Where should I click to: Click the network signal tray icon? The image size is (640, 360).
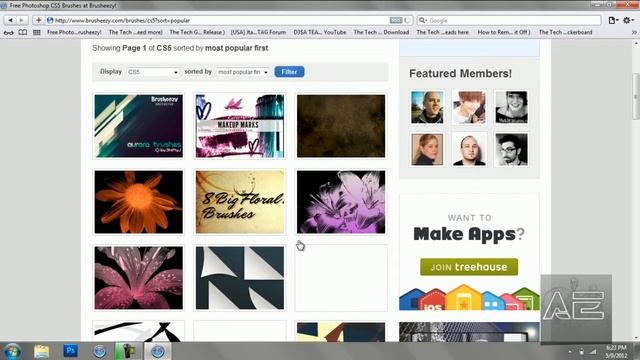point(593,351)
